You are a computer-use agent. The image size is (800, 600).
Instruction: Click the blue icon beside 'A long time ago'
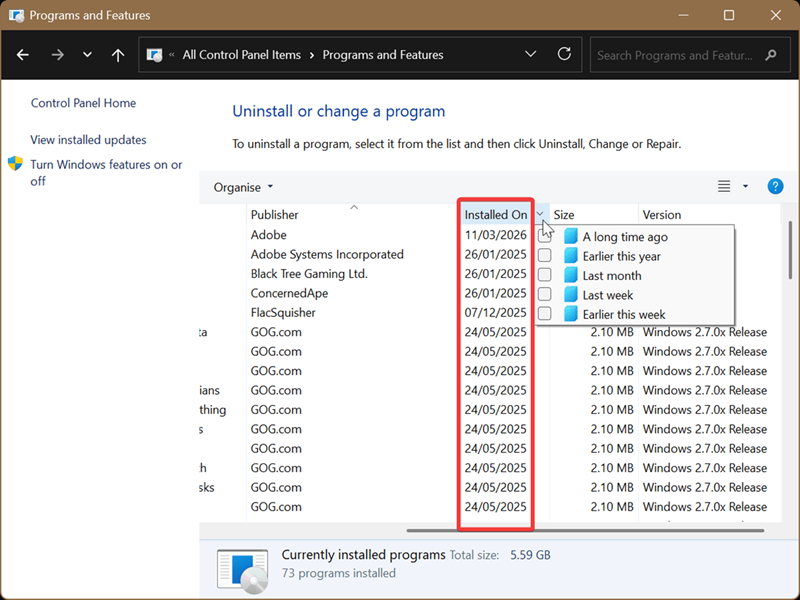tap(570, 236)
